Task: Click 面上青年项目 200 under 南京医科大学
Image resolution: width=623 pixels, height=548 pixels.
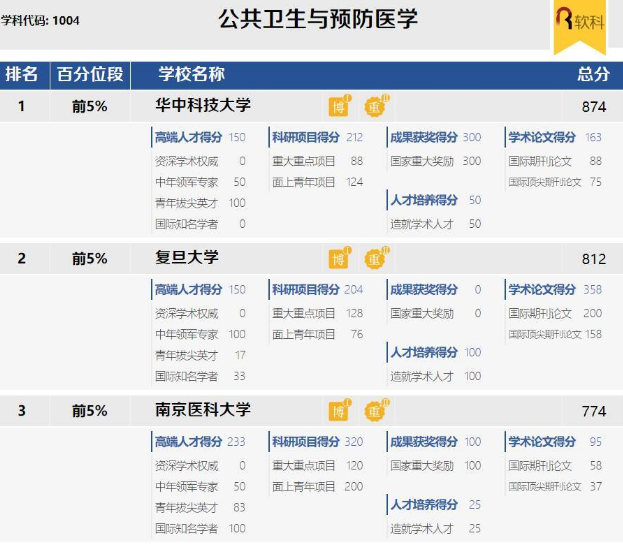Action: pyautogui.click(x=317, y=487)
